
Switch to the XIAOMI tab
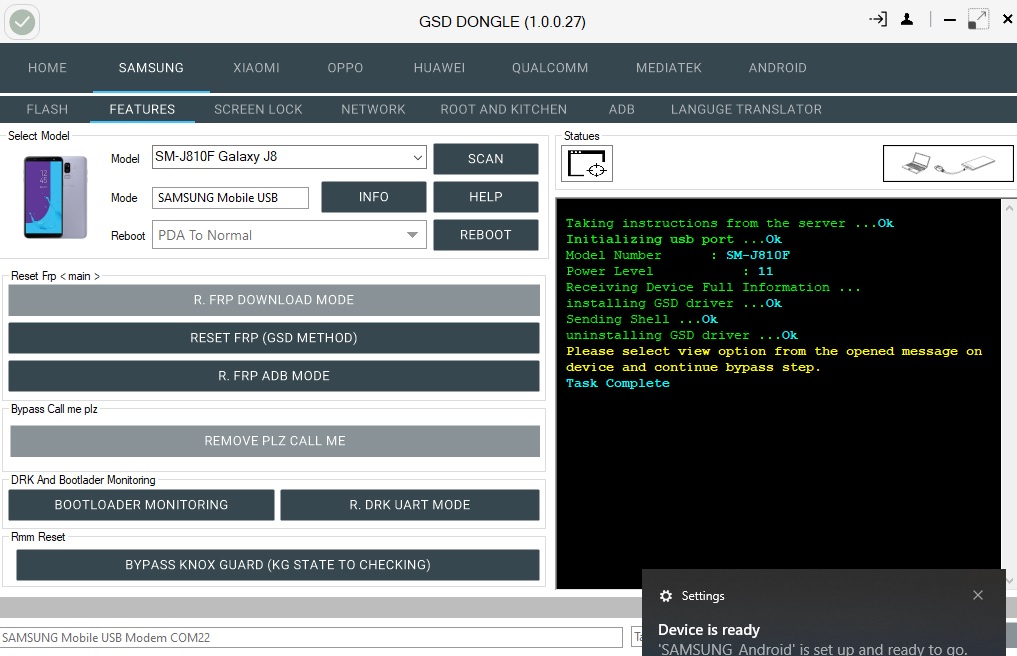click(x=256, y=67)
